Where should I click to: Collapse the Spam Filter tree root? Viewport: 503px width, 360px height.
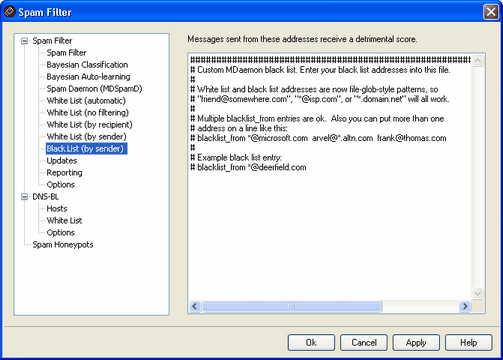point(24,41)
